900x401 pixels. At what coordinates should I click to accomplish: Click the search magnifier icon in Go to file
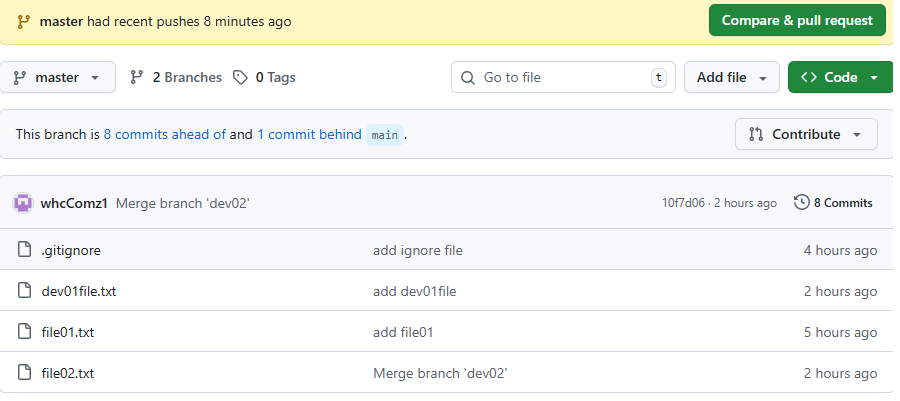469,77
